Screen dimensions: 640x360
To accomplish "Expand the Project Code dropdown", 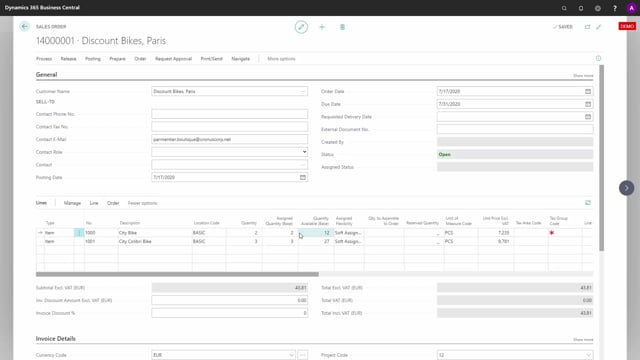I will pos(588,355).
